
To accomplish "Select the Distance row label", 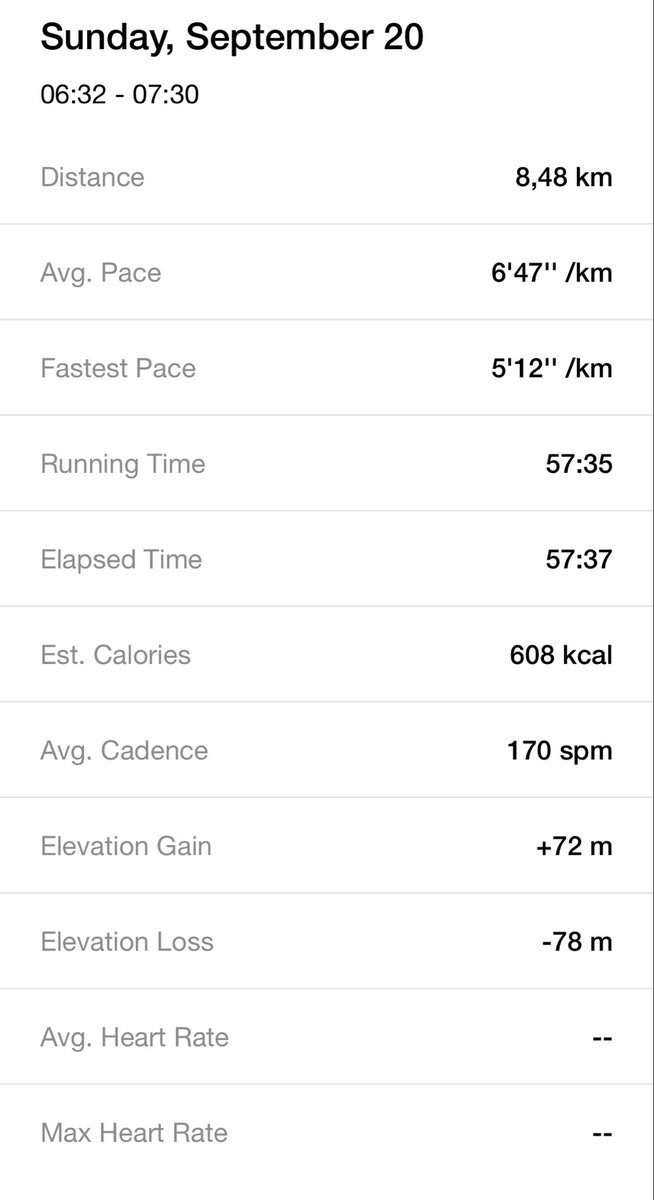I will point(92,177).
